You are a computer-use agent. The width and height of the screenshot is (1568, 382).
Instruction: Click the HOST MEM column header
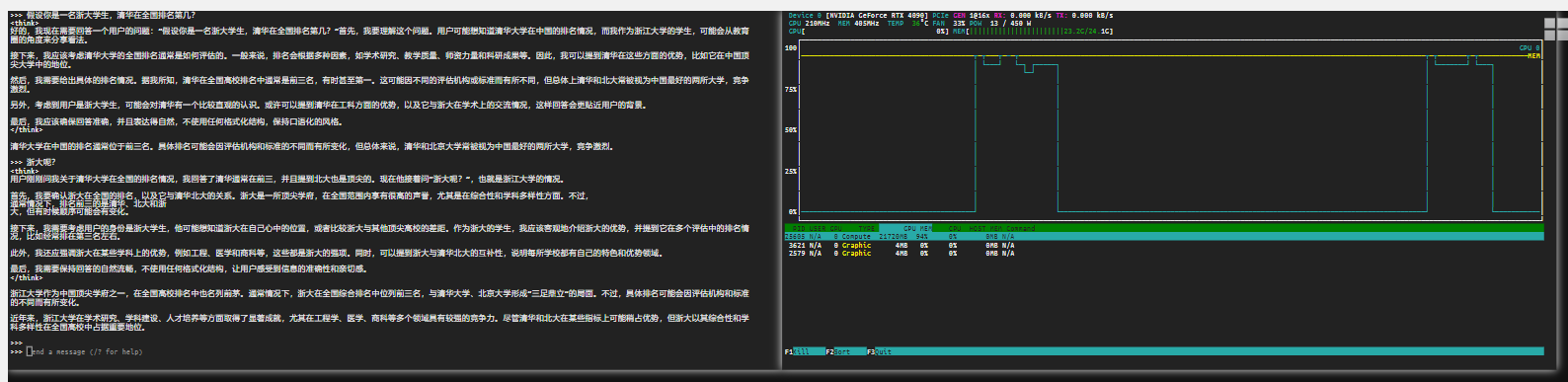point(984,228)
